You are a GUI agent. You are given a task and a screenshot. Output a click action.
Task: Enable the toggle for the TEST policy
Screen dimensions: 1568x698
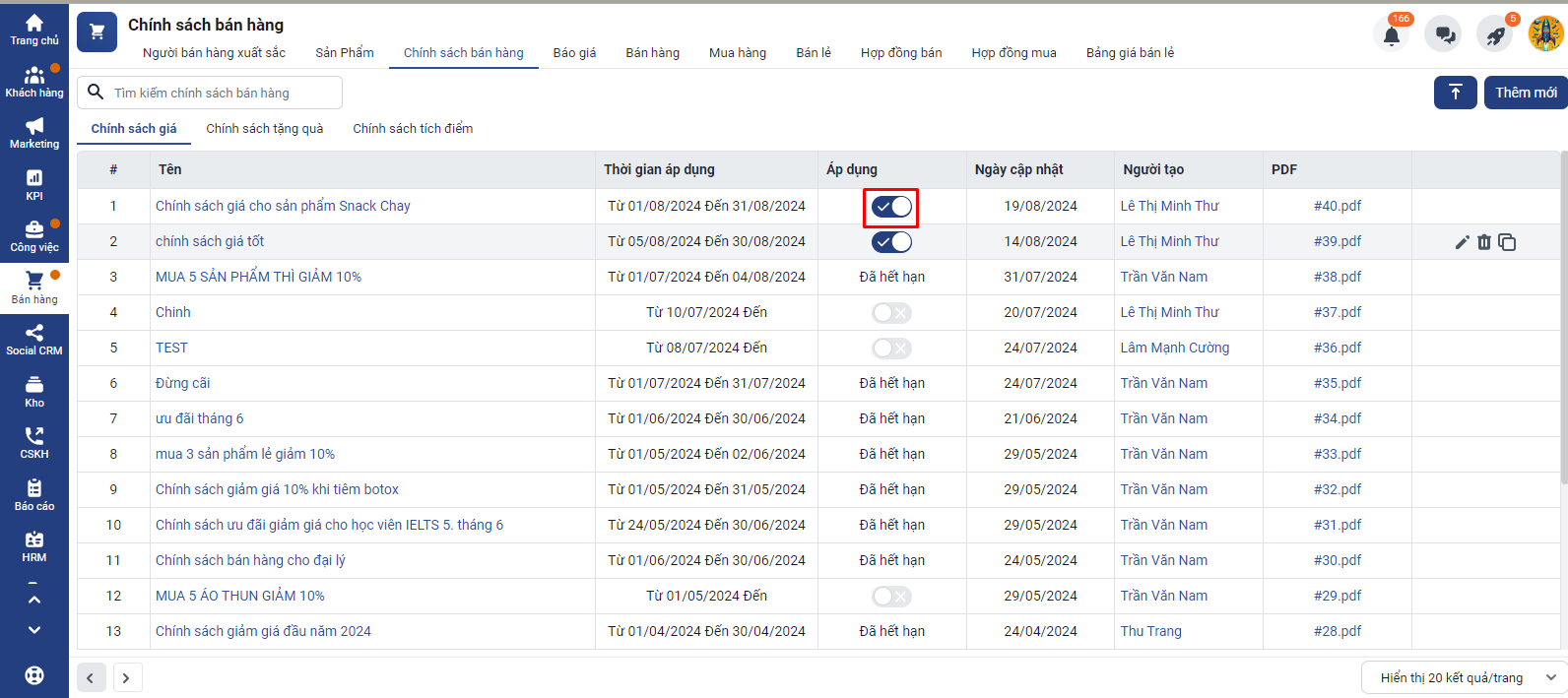[x=891, y=349]
